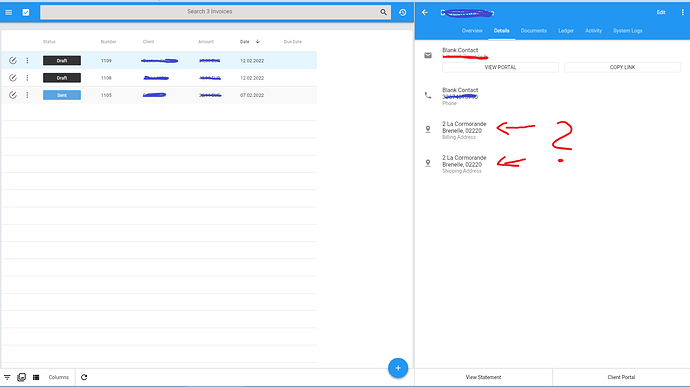Image resolution: width=690 pixels, height=387 pixels.
Task: Open the Ledger tab
Action: (x=565, y=30)
